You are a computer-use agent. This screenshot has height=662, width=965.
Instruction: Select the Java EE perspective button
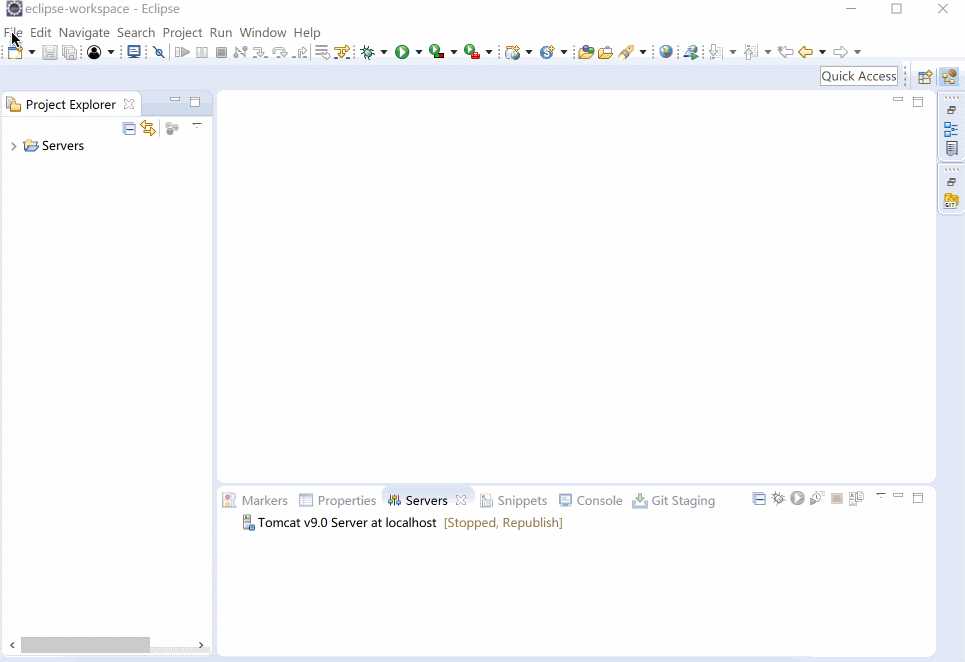pyautogui.click(x=949, y=77)
